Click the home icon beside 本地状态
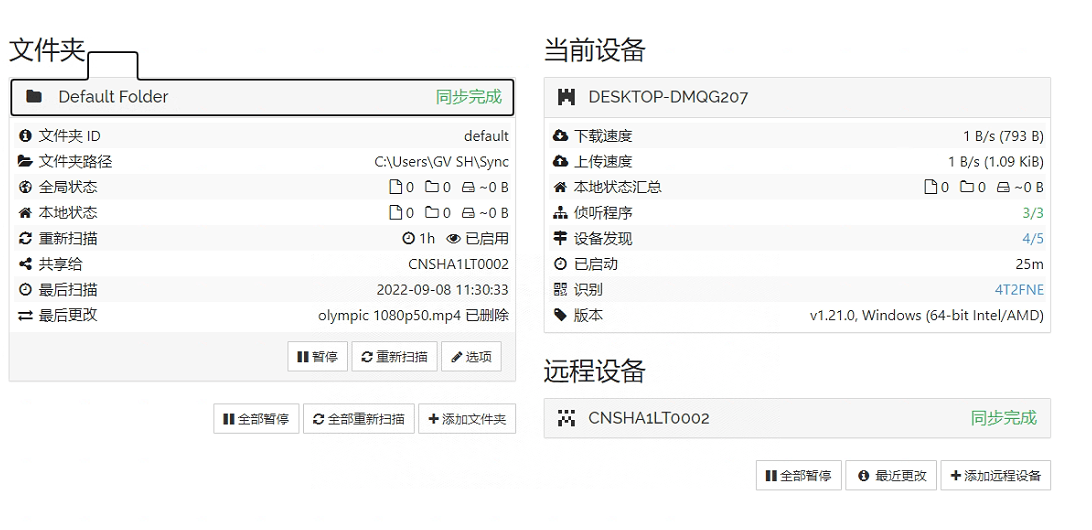 [x=25, y=212]
